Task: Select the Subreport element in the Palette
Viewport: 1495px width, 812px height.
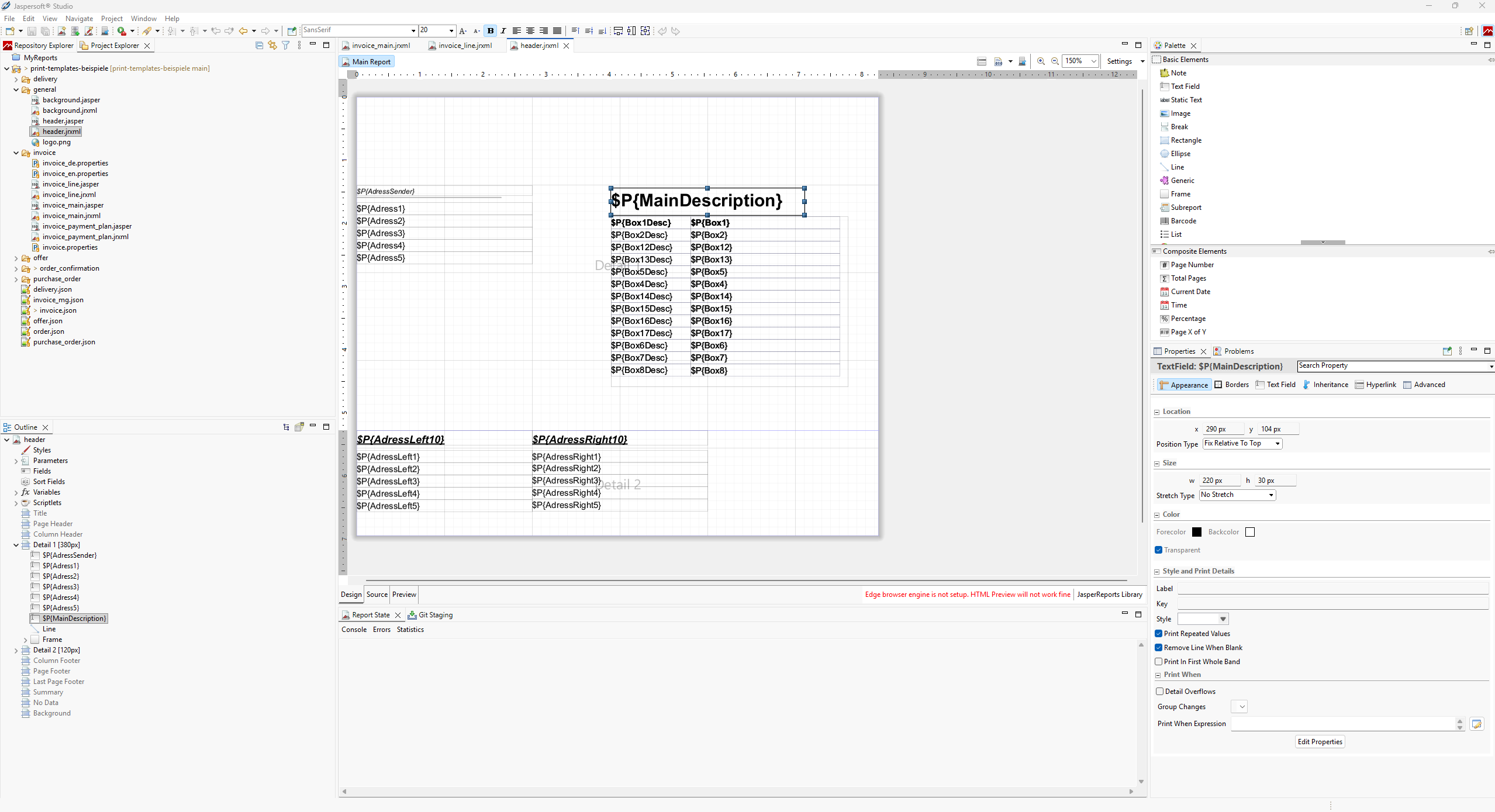Action: [x=1180, y=208]
